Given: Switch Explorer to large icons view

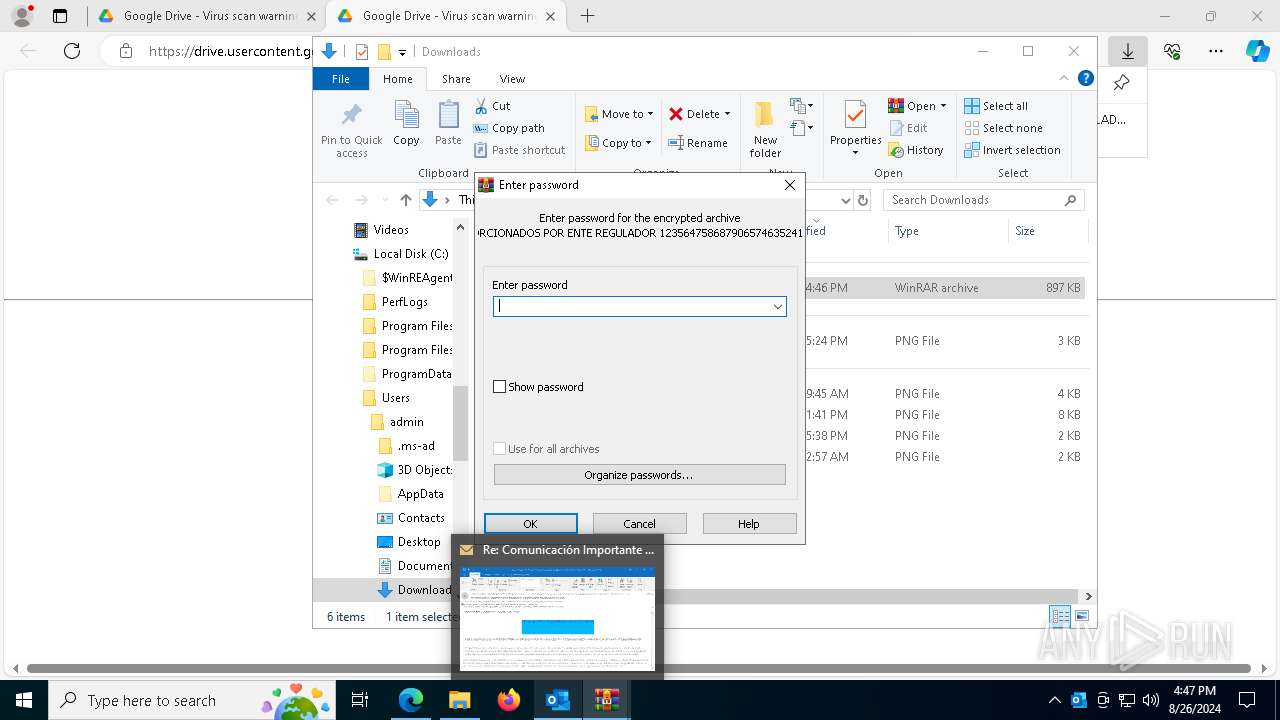Looking at the screenshot, I should [x=1081, y=616].
